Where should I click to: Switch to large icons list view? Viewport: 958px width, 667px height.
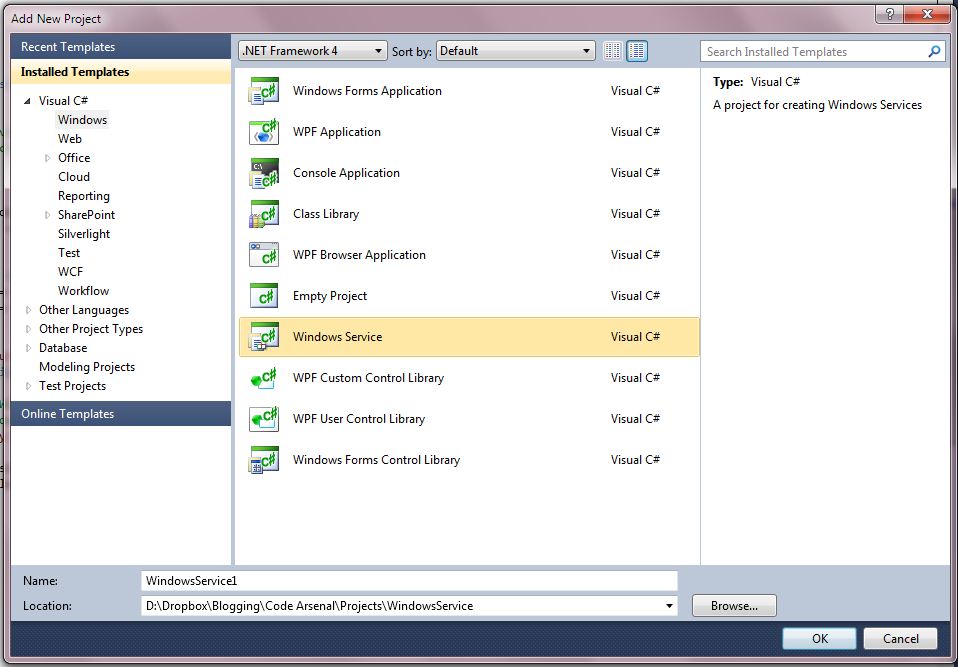(x=637, y=50)
